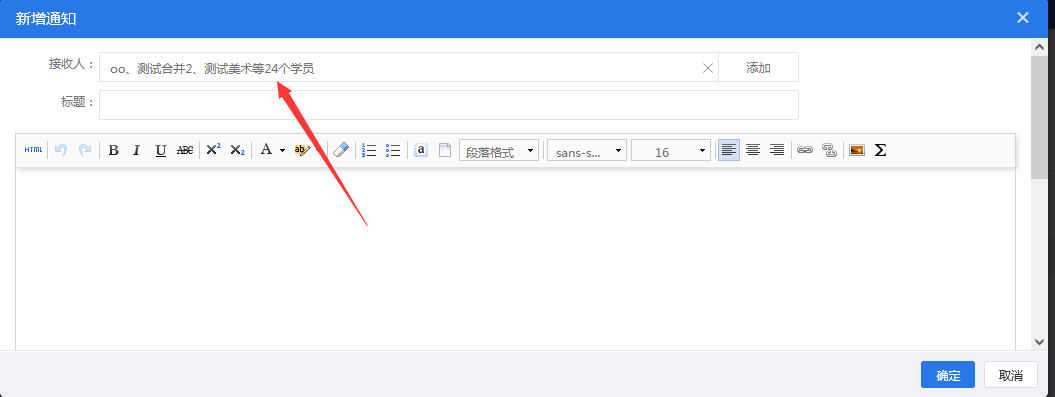The height and width of the screenshot is (397, 1055).
Task: Apply text highlight color
Action: [301, 150]
